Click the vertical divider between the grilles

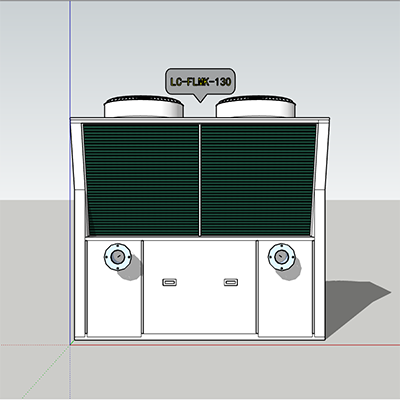(x=200, y=180)
